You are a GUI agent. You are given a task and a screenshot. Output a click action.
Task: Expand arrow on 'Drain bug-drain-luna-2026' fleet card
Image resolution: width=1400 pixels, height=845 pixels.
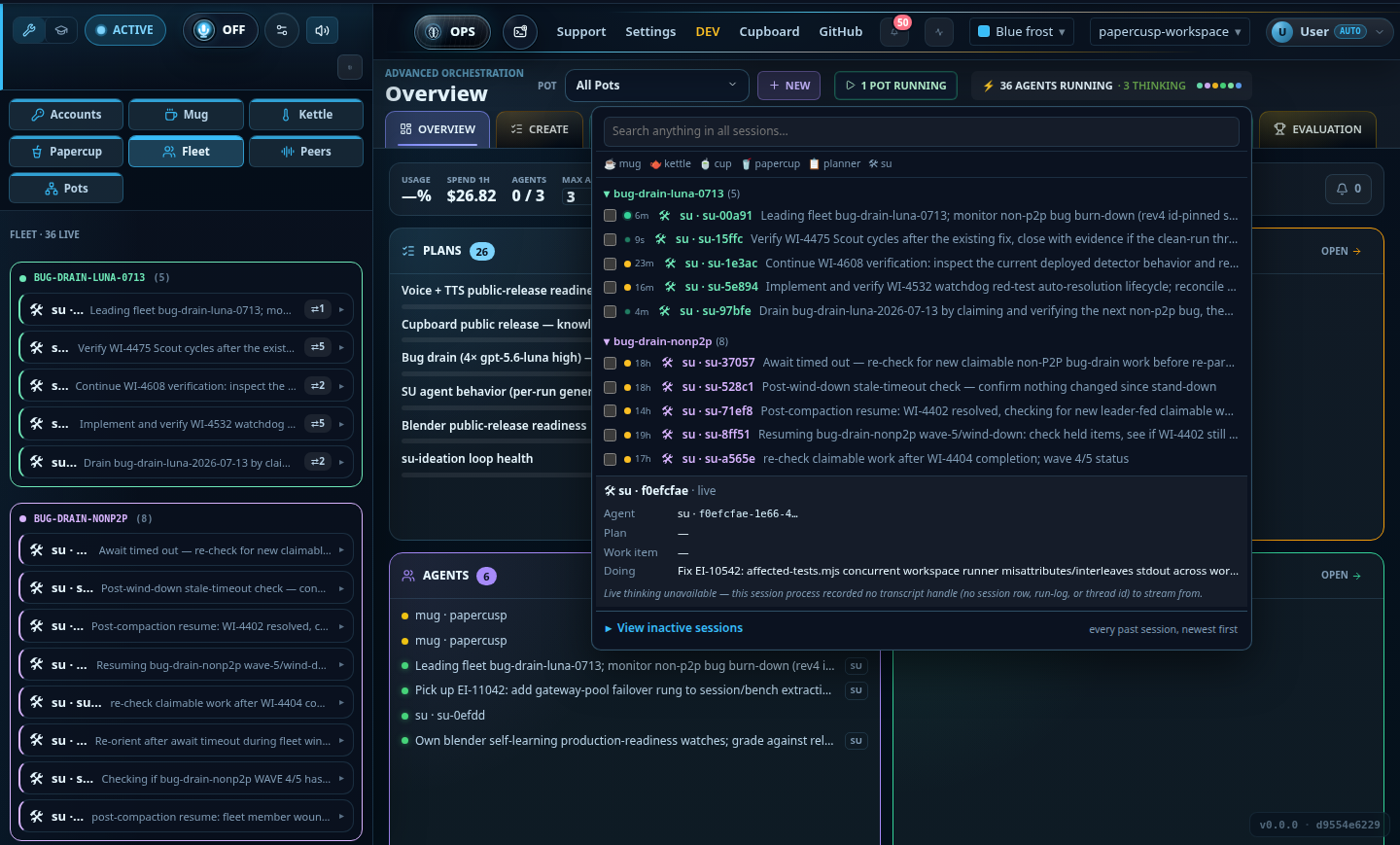click(x=341, y=462)
